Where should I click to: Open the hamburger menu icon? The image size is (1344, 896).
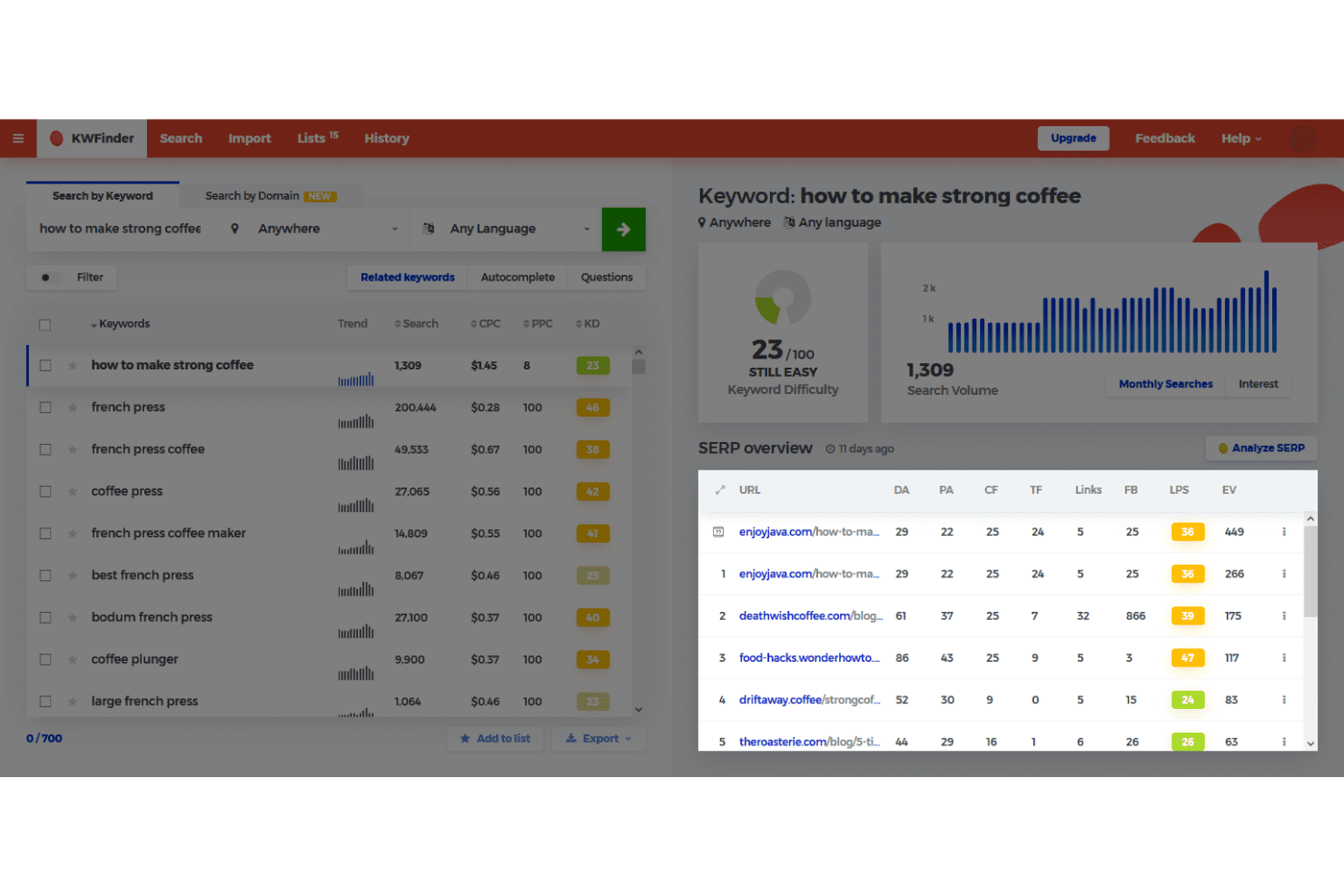[x=18, y=138]
